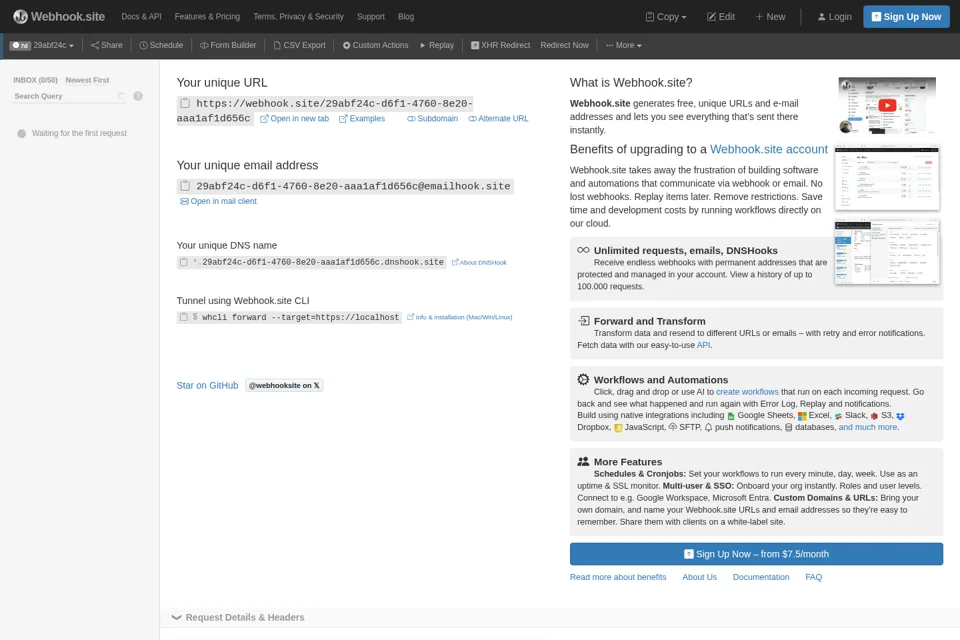
Task: Click Waiting for the first request entry
Action: pos(73,133)
